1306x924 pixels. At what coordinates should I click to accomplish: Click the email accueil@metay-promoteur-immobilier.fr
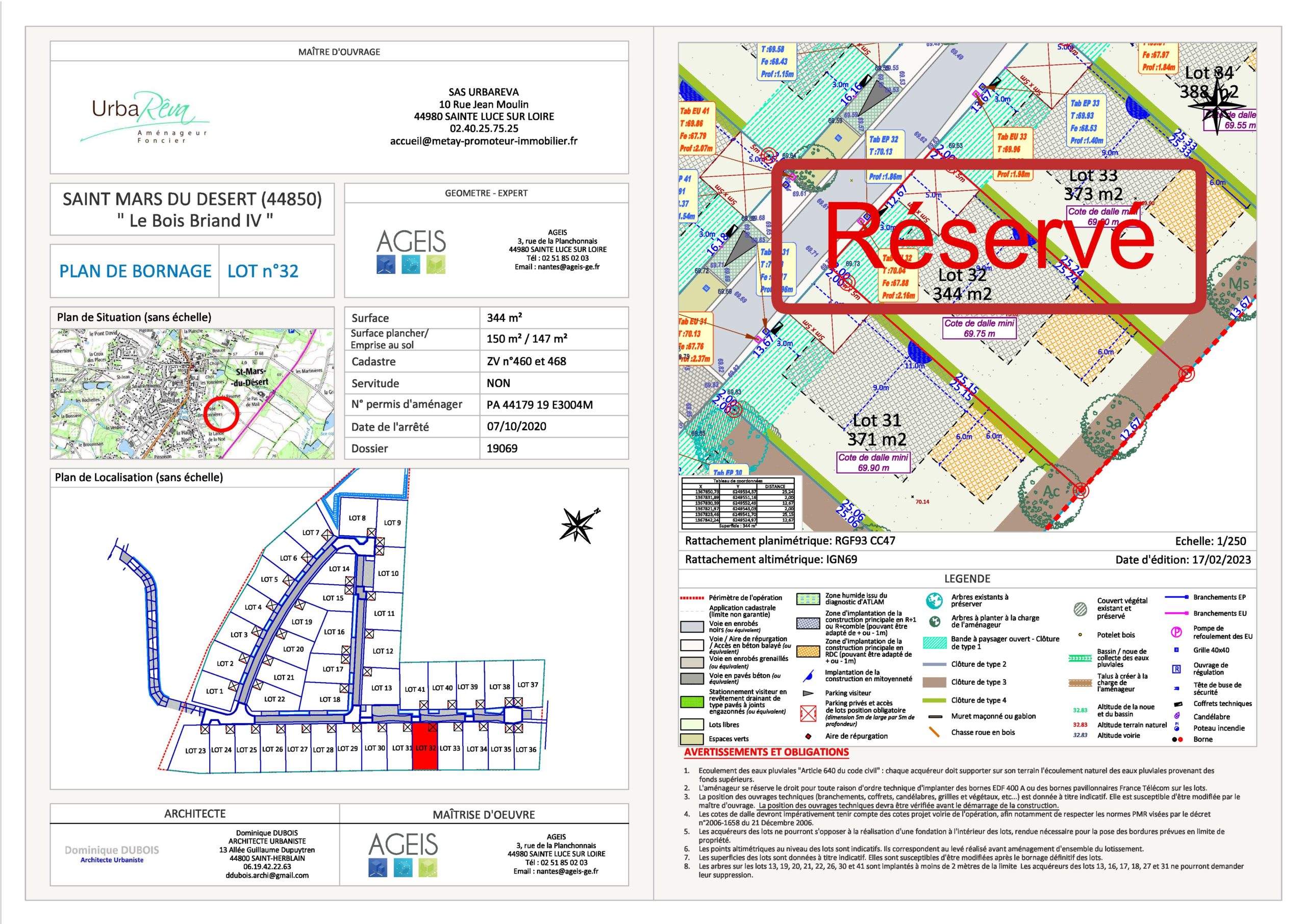click(484, 141)
